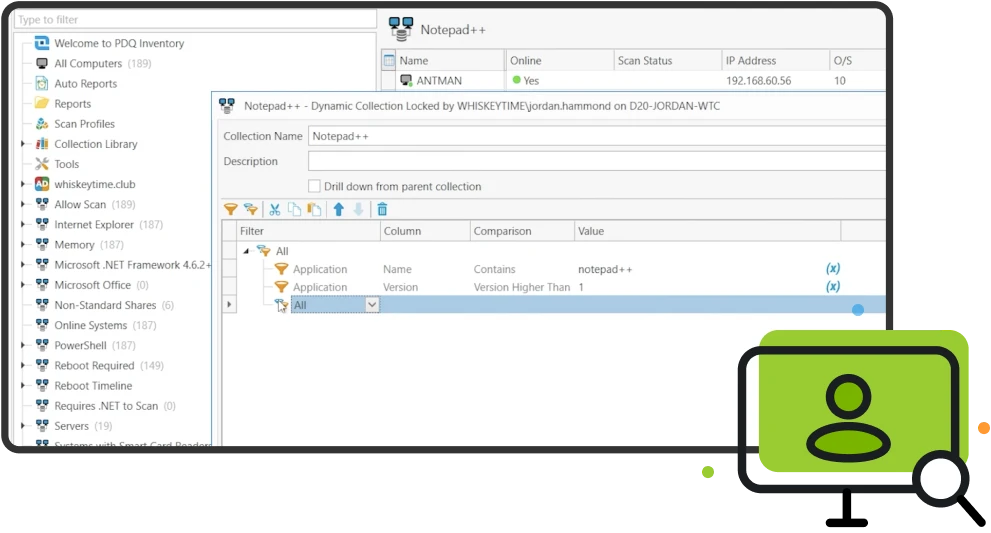Collapse the top-level All filter group
Image resolution: width=991 pixels, height=533 pixels.
pos(246,251)
